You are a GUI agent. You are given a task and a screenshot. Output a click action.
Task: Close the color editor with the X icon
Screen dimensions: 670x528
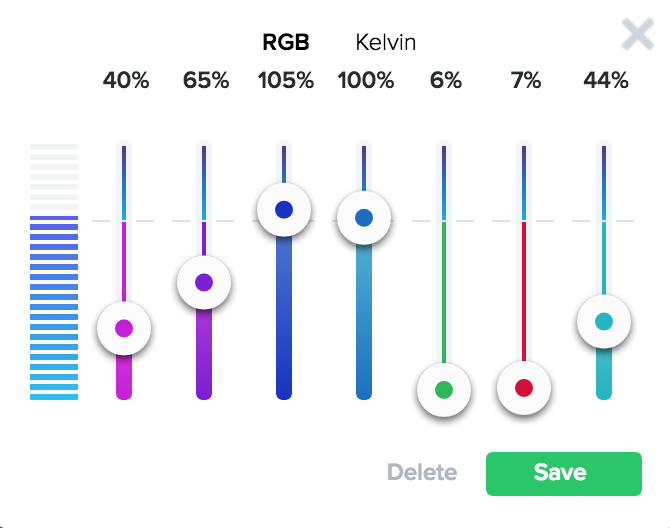click(637, 34)
